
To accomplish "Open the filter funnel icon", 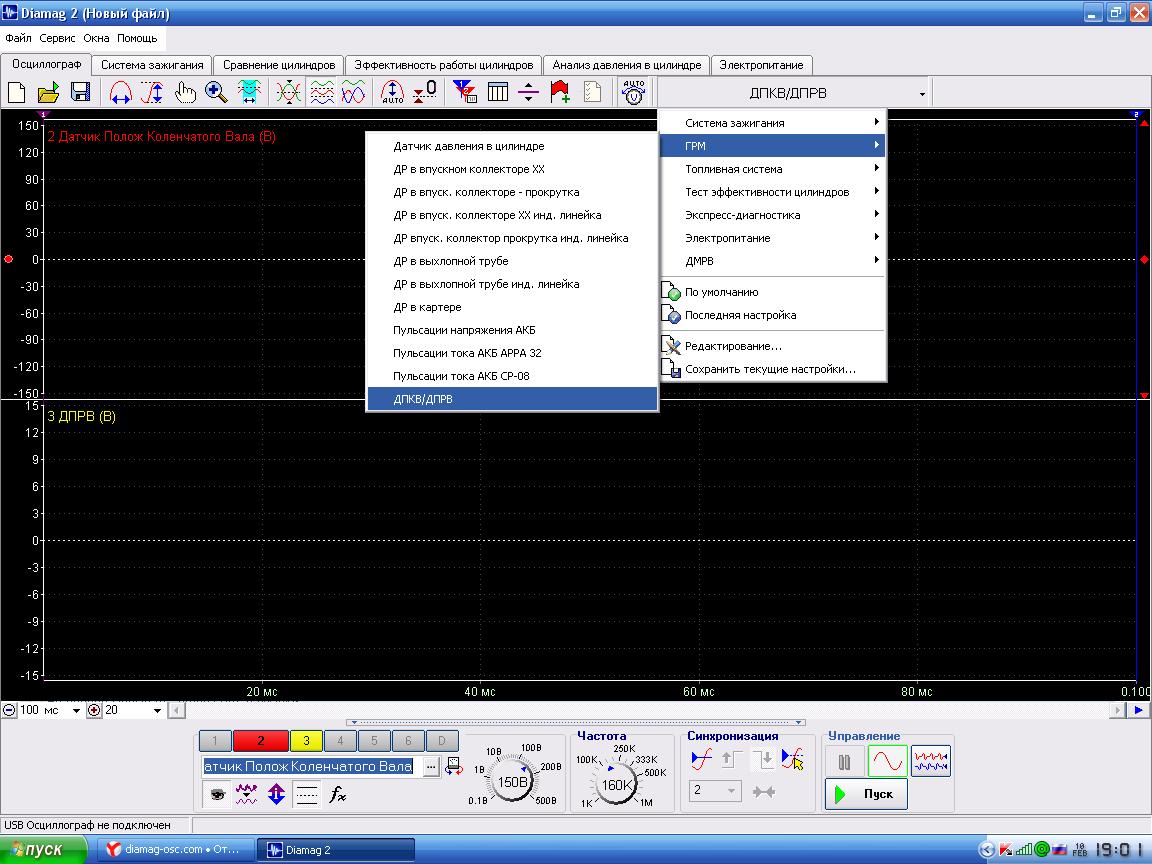I will point(464,93).
